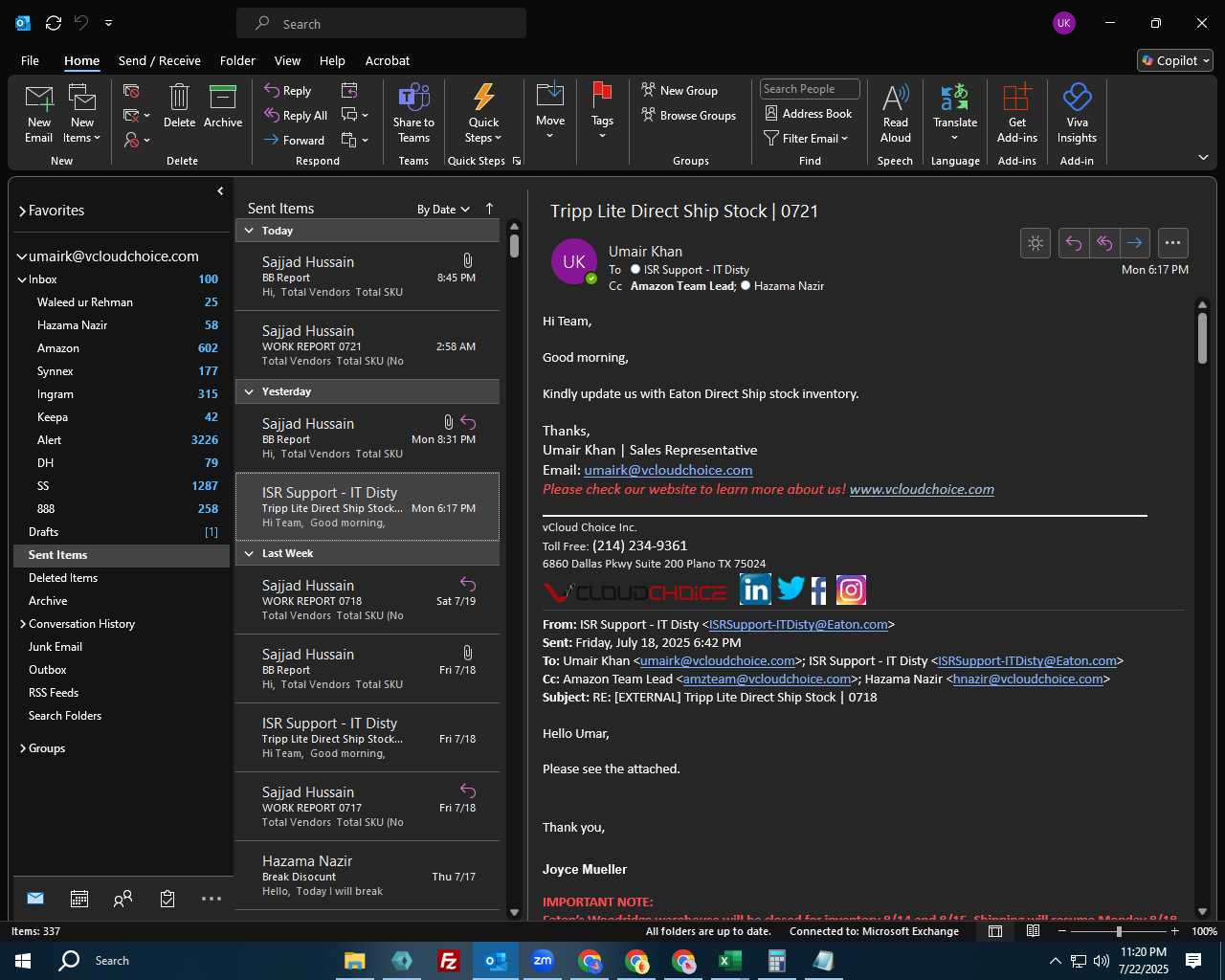
Task: Open the Amazon inbox subfolder
Action: click(122, 348)
